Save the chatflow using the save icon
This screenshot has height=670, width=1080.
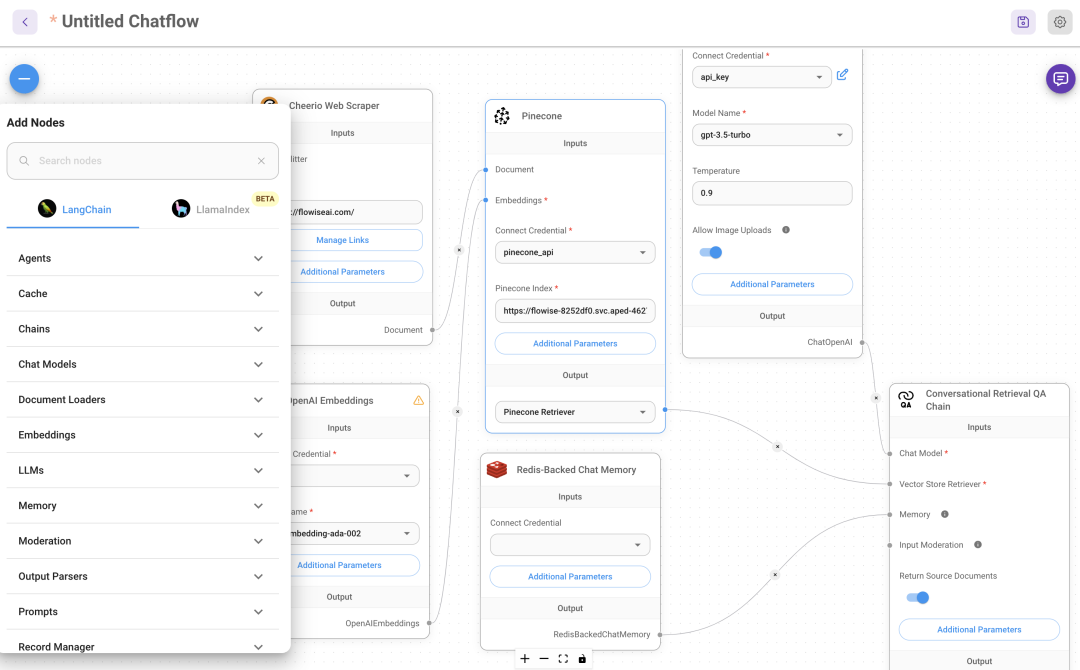[x=1022, y=21]
